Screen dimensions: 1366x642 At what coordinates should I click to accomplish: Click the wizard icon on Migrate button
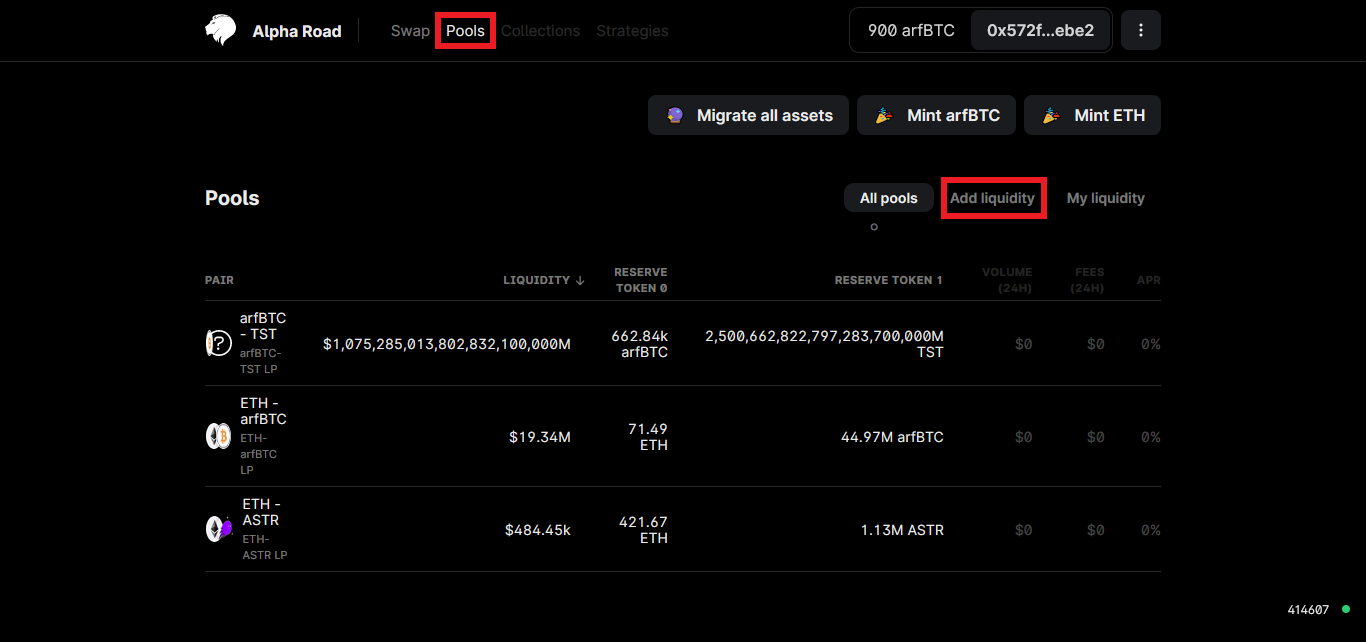[x=675, y=115]
